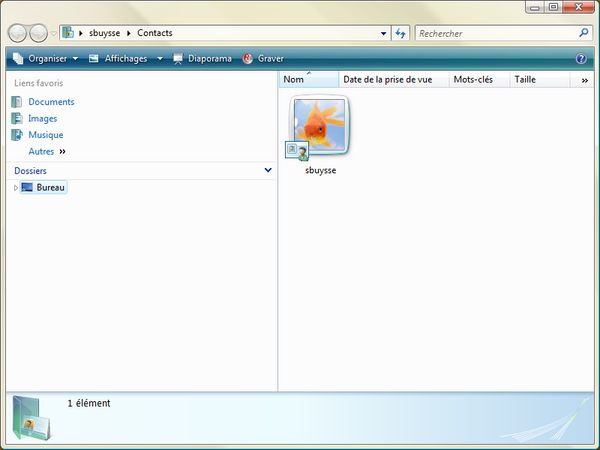The image size is (600, 450).
Task: Expand the Bureau tree node
Action: (x=15, y=188)
